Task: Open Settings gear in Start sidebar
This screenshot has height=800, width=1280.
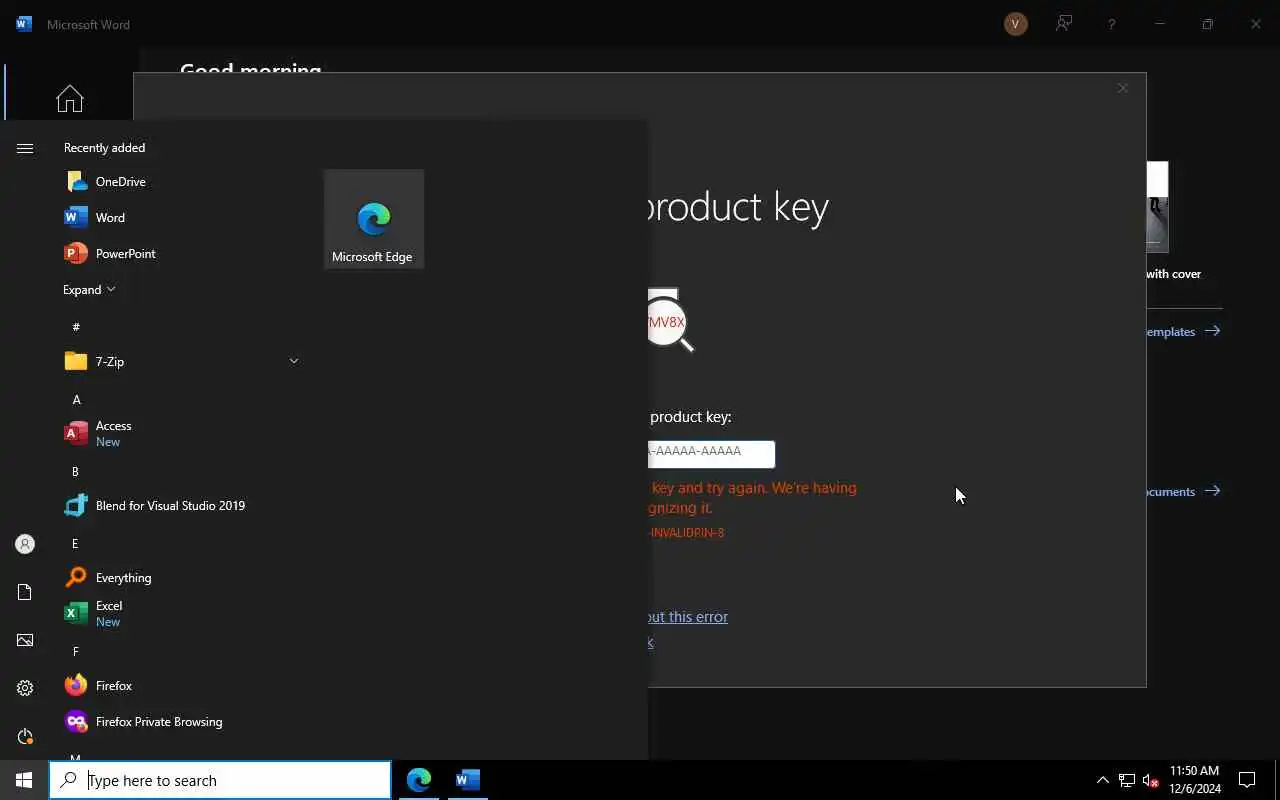Action: (25, 688)
